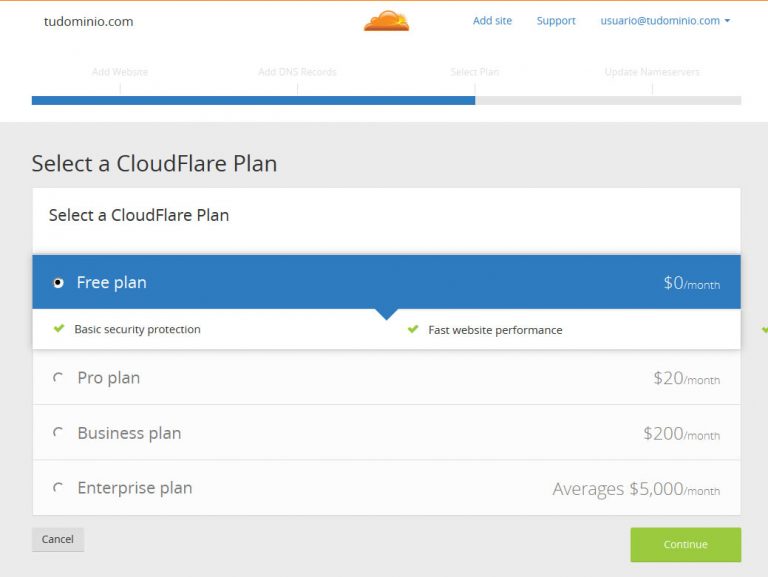Click the $0/month price

pyautogui.click(x=692, y=283)
